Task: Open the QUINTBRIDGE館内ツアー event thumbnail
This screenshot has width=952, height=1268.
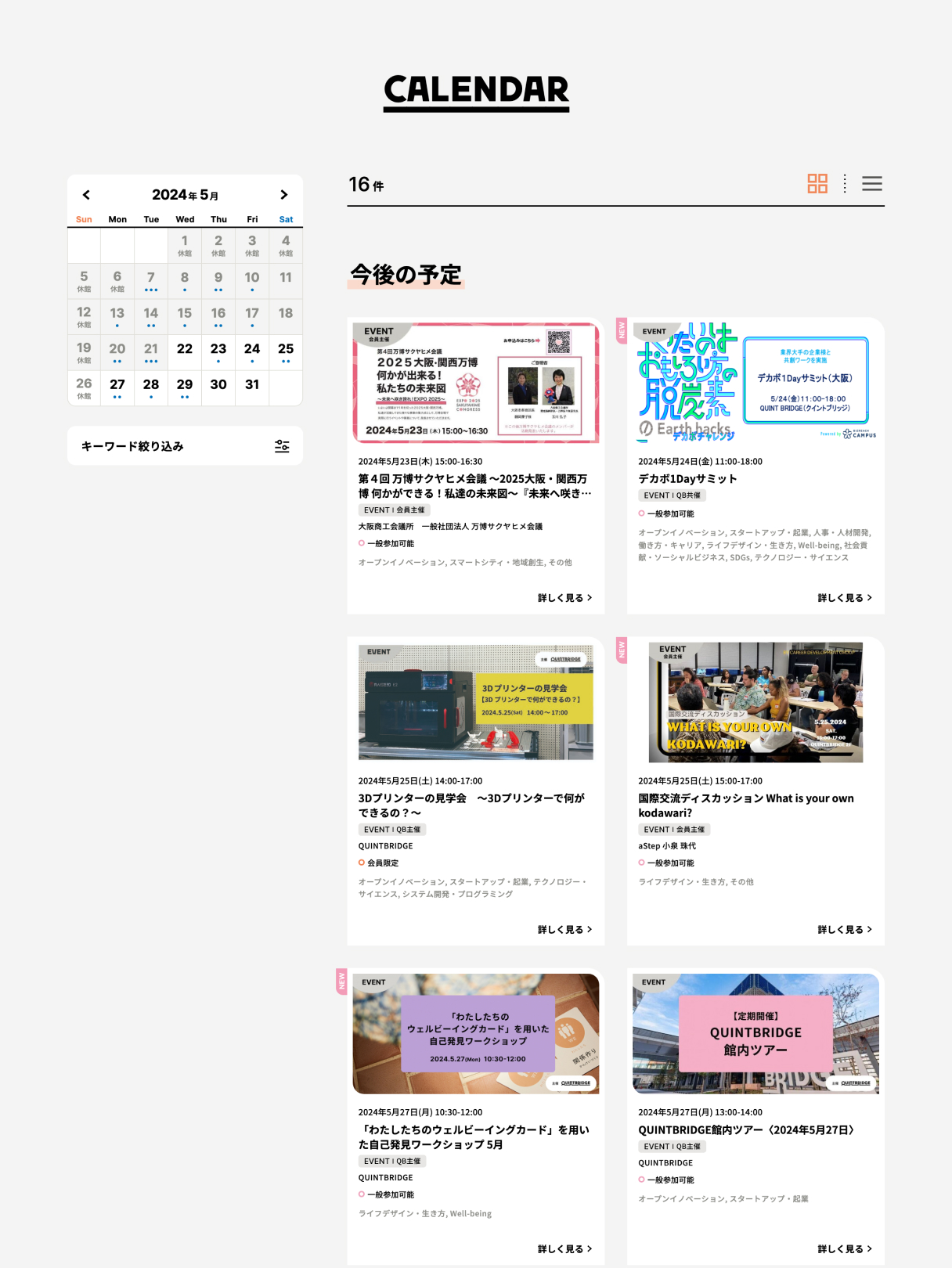Action: [x=755, y=1033]
